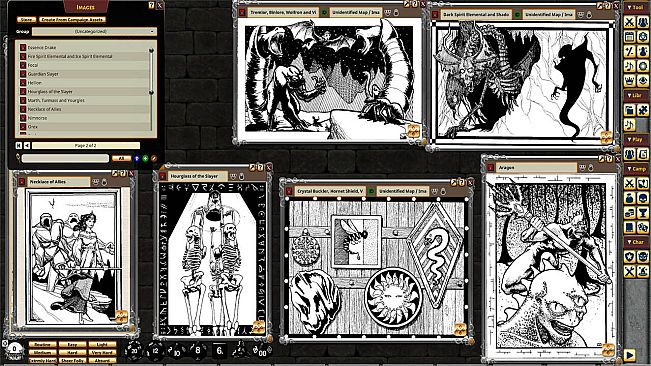
Task: Open the money bag items icon in Camp
Action: (x=629, y=198)
